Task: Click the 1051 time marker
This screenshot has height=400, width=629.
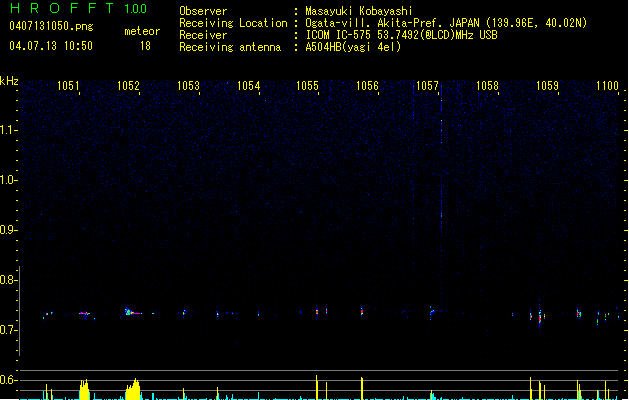Action: click(x=68, y=86)
